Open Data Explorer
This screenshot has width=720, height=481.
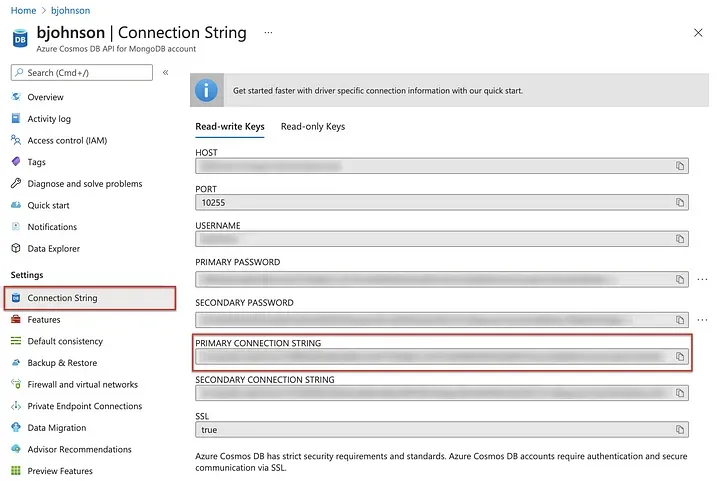click(53, 248)
